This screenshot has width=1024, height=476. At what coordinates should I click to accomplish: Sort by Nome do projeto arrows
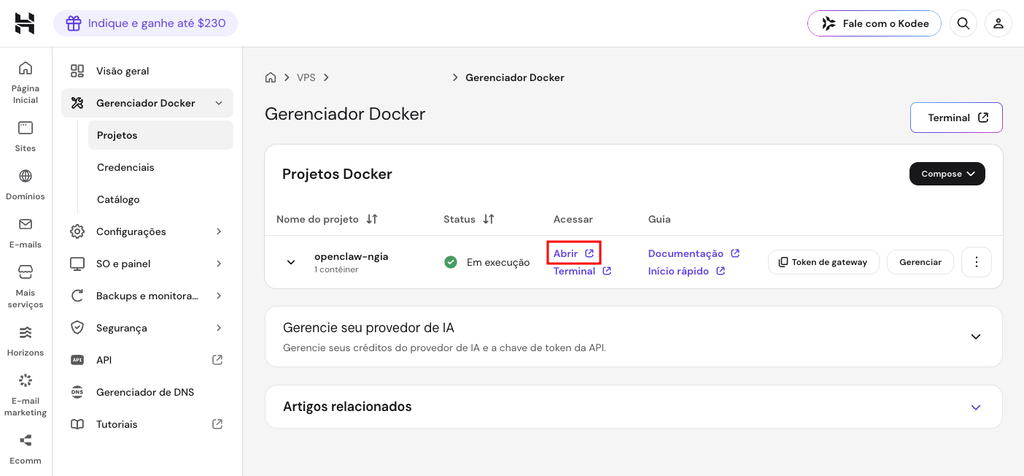372,219
